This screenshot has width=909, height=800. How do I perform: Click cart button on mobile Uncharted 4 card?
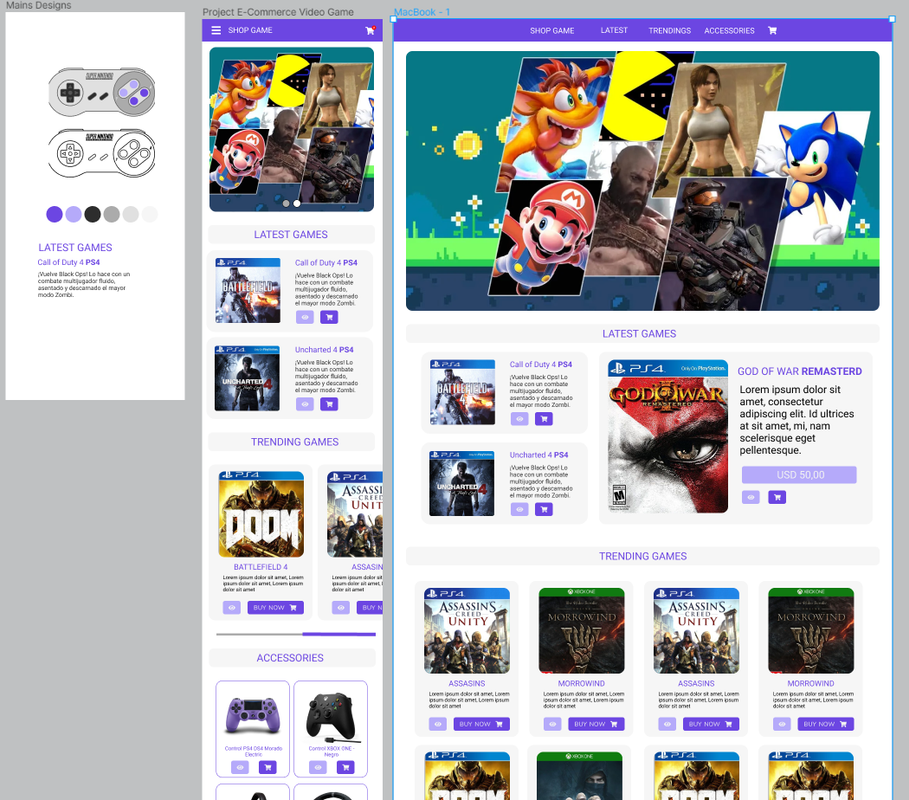tap(329, 404)
